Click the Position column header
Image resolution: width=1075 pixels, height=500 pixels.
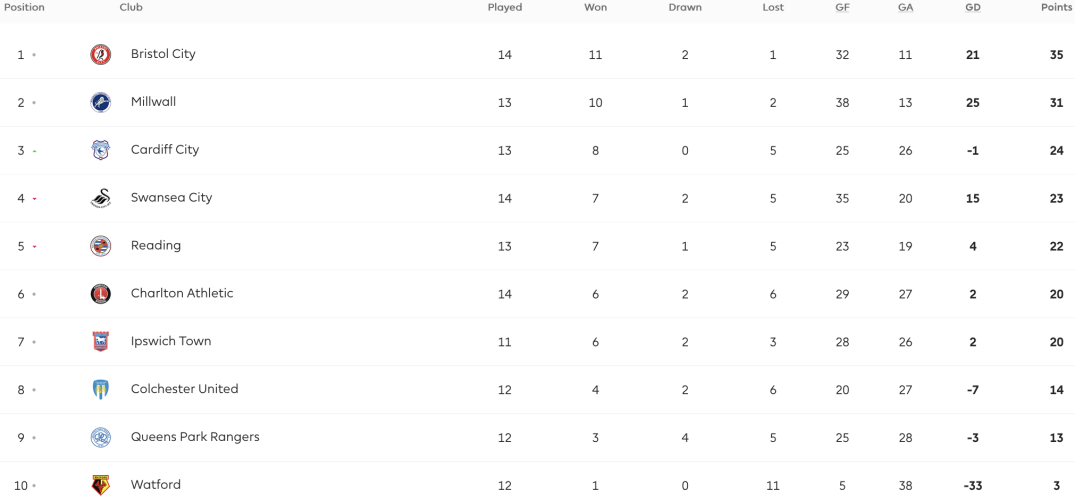24,8
